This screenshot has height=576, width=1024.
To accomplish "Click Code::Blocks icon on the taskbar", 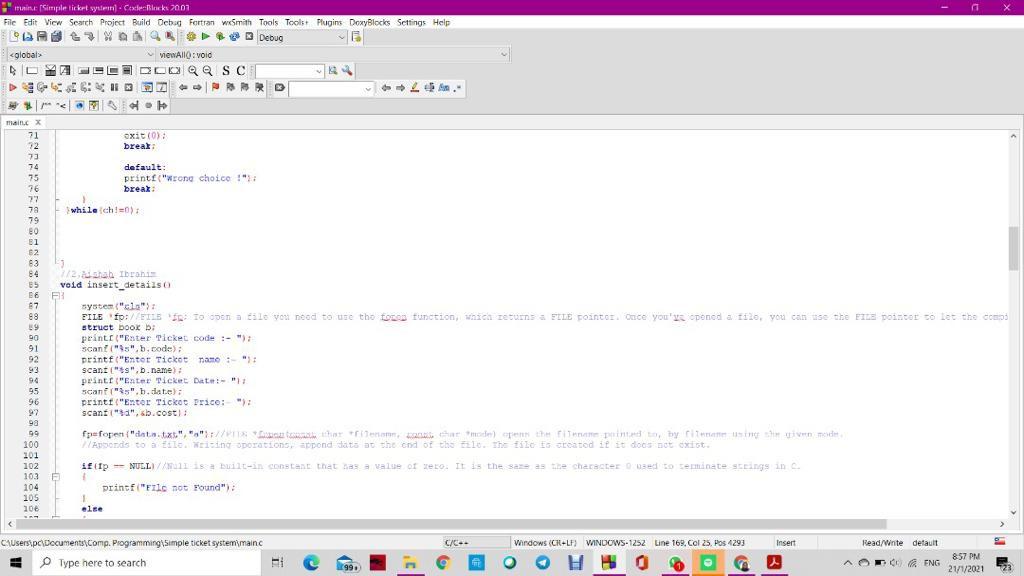I will pyautogui.click(x=708, y=563).
